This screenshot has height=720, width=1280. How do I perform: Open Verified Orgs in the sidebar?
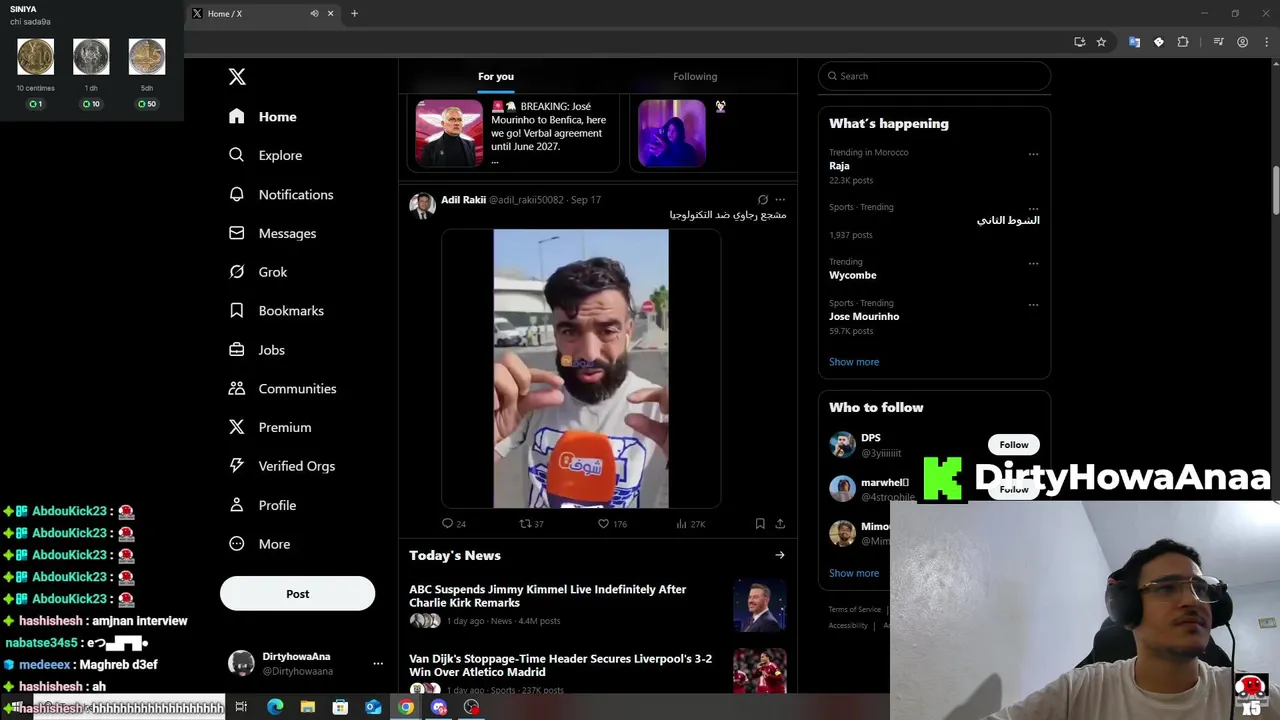281,466
